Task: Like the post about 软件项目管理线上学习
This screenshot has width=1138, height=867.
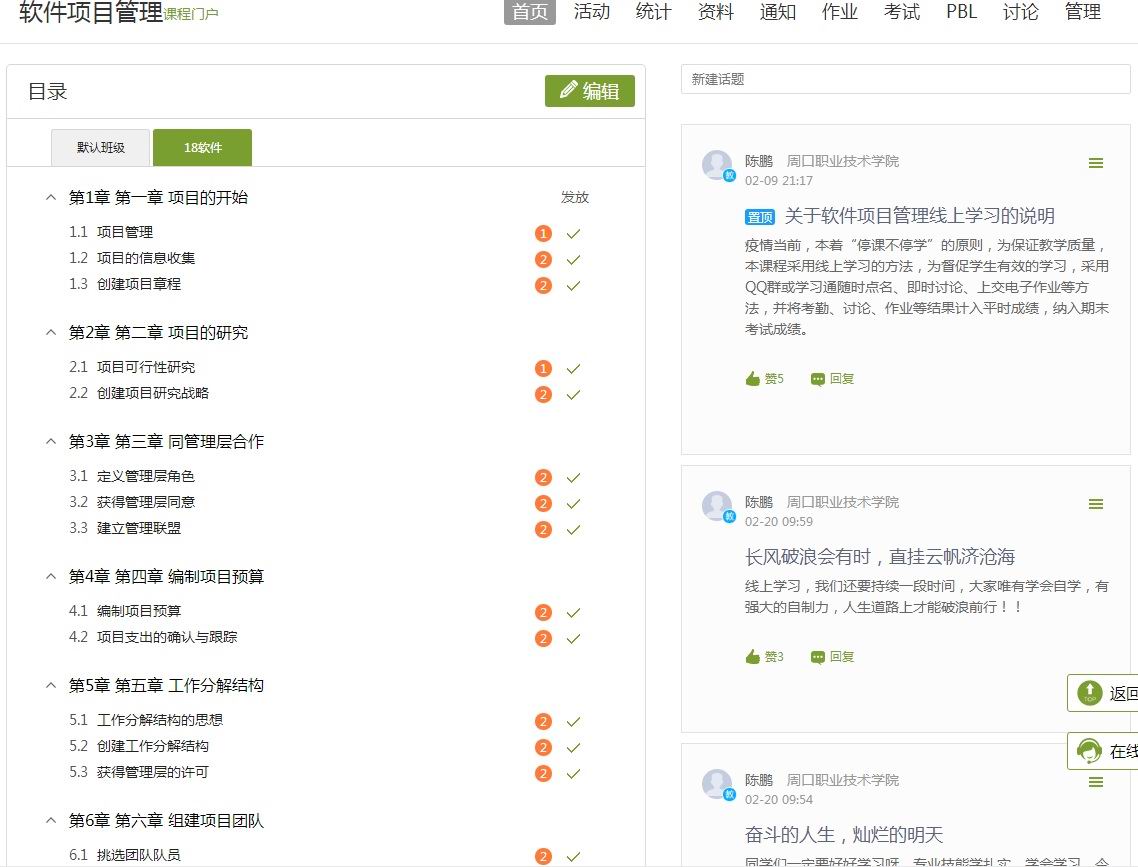Action: (764, 379)
